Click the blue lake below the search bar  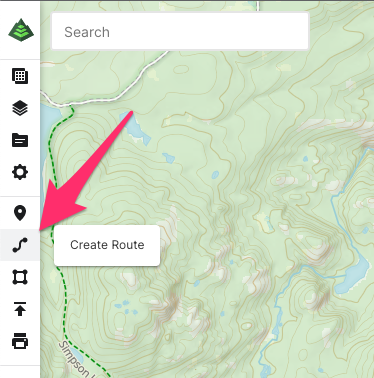(135, 127)
